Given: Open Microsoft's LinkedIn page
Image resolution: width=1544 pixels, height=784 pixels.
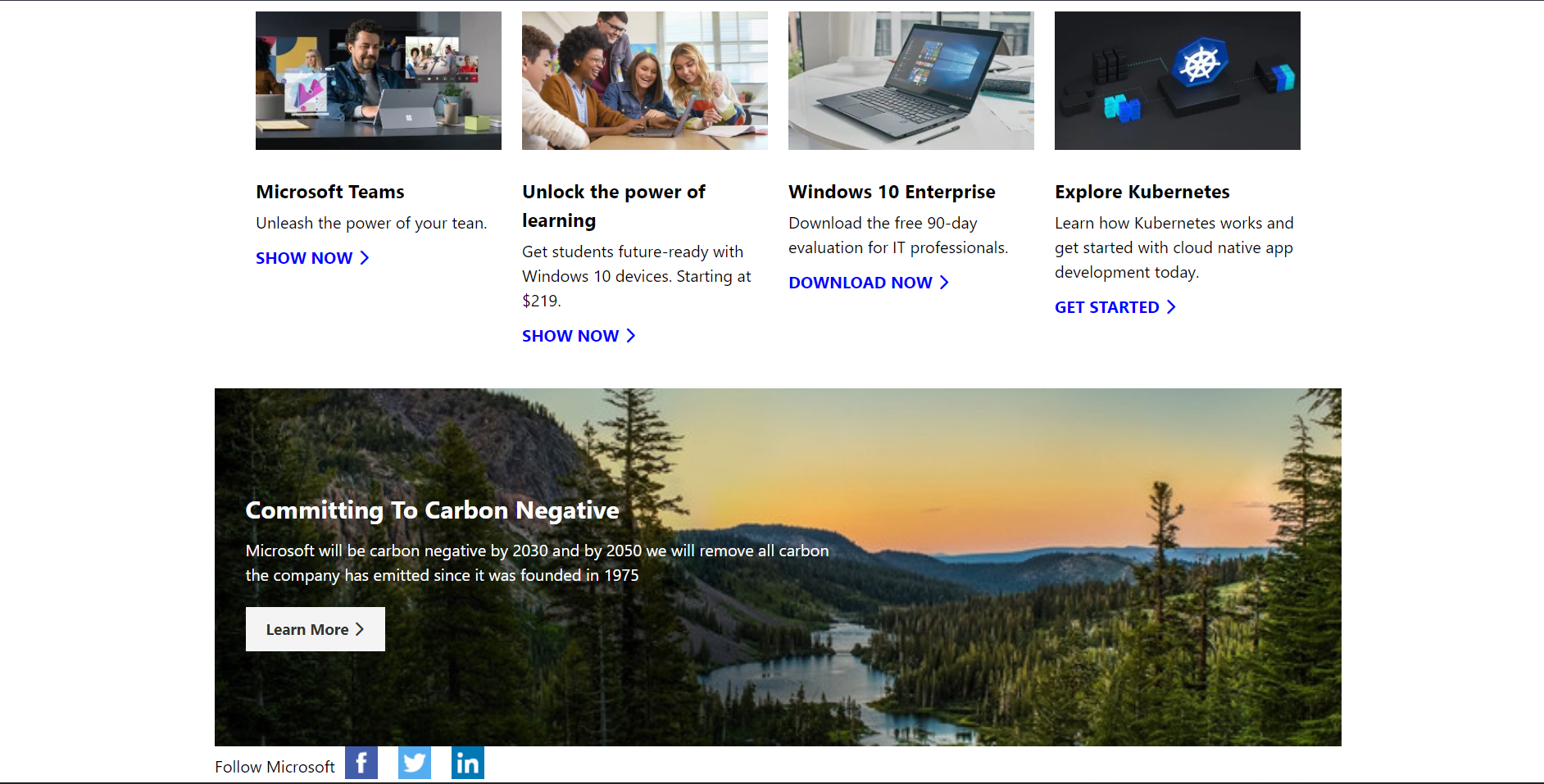Looking at the screenshot, I should click(468, 763).
